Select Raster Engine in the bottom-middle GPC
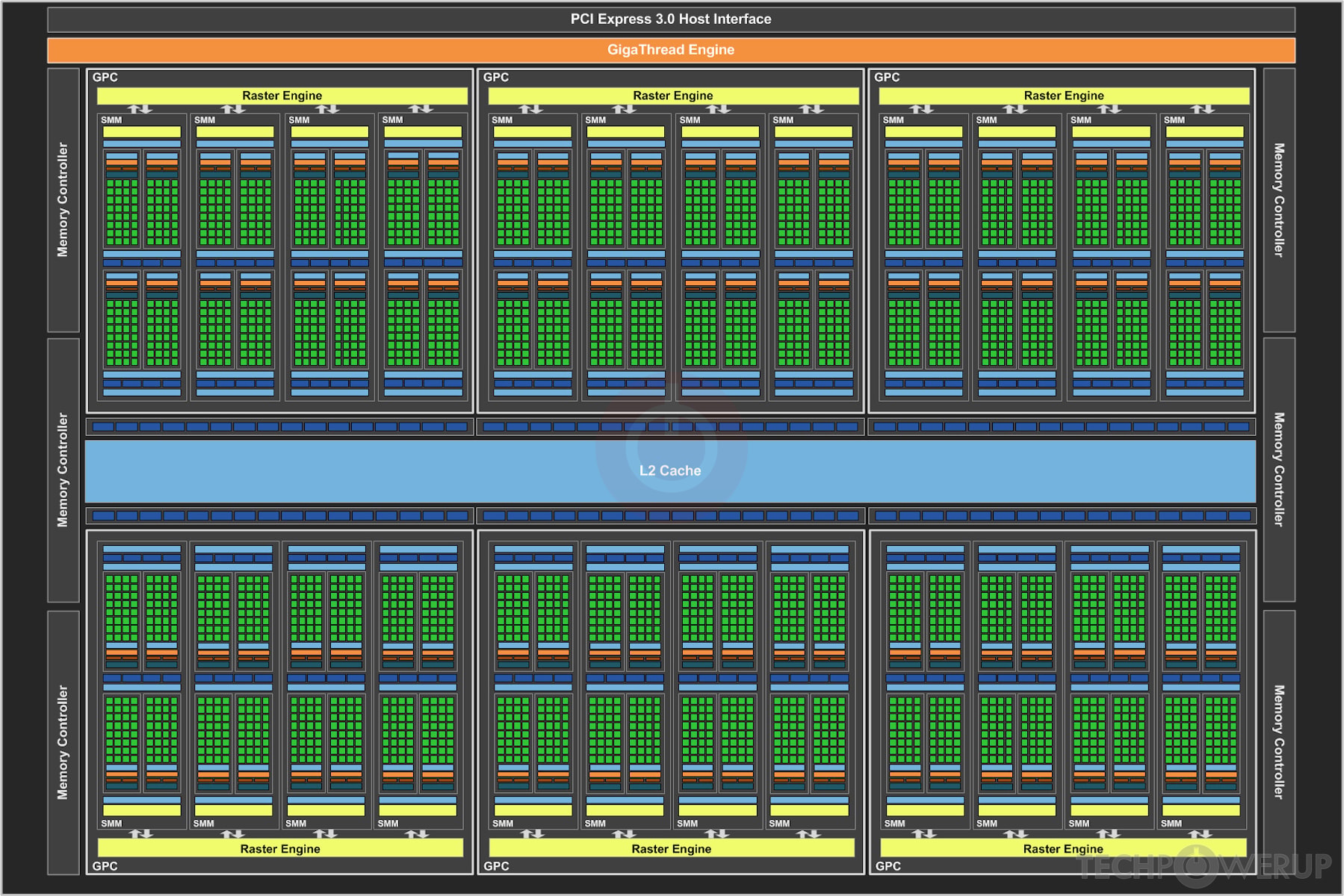 [672, 848]
